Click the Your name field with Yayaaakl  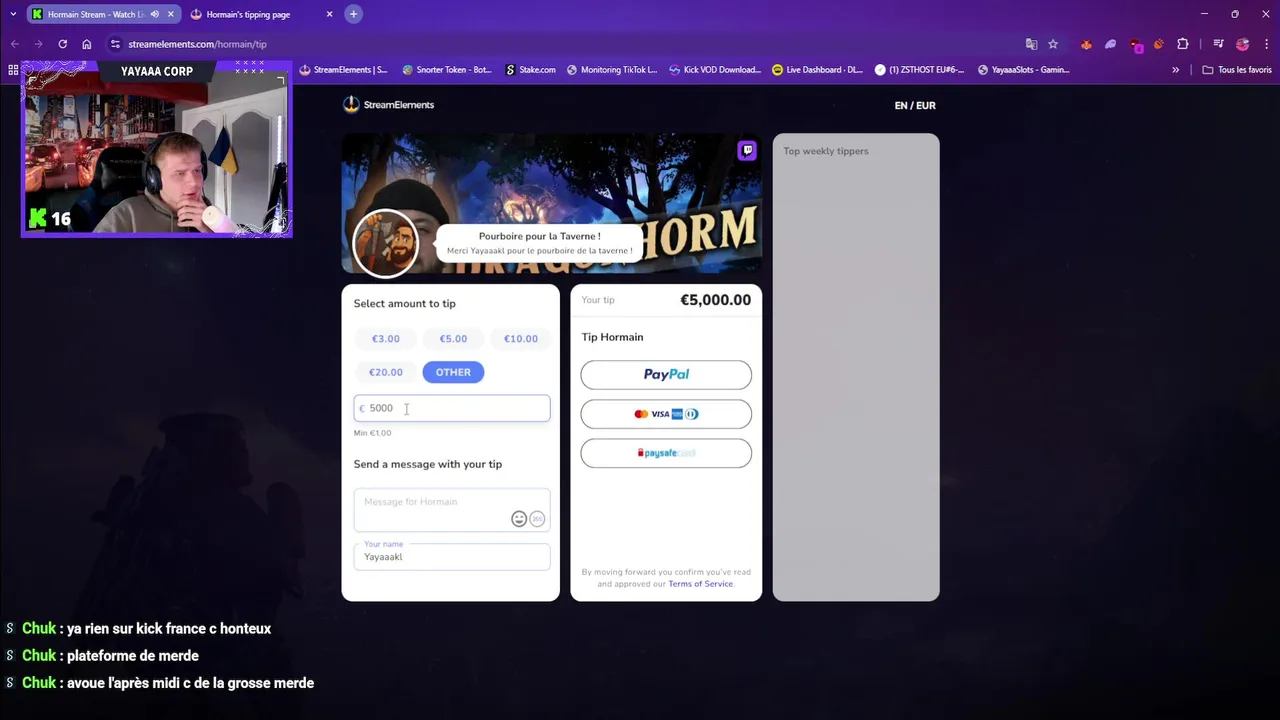[452, 556]
